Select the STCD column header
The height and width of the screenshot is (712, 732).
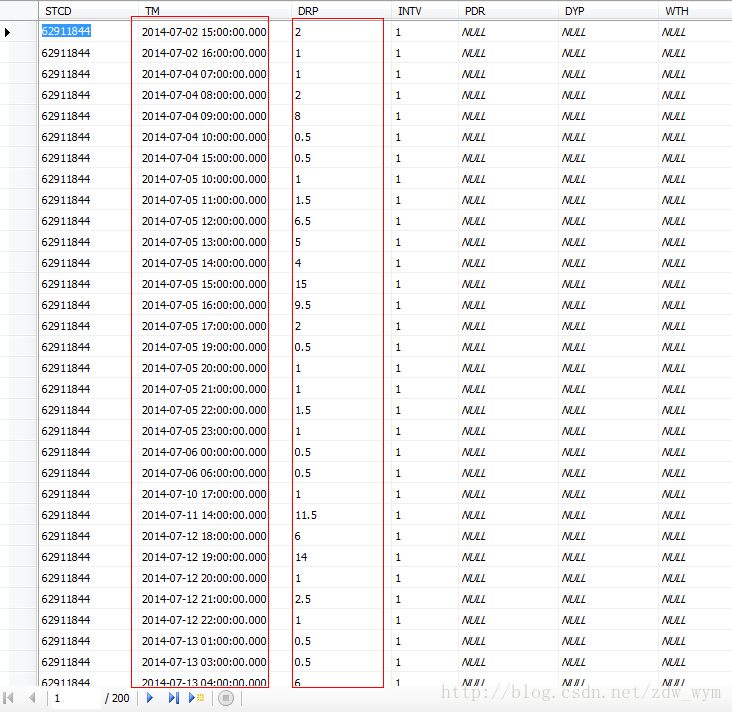tap(89, 11)
